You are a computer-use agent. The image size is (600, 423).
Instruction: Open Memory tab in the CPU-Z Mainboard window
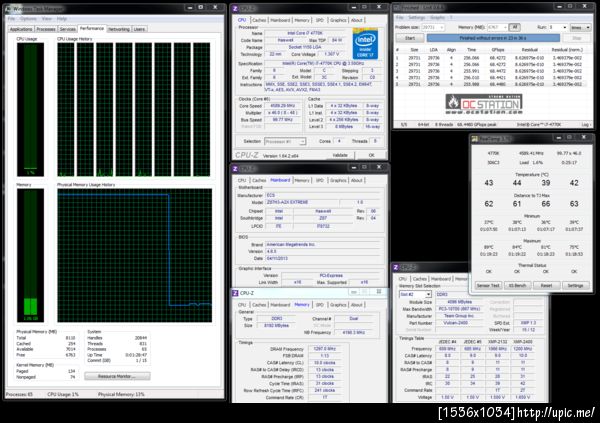pyautogui.click(x=302, y=180)
